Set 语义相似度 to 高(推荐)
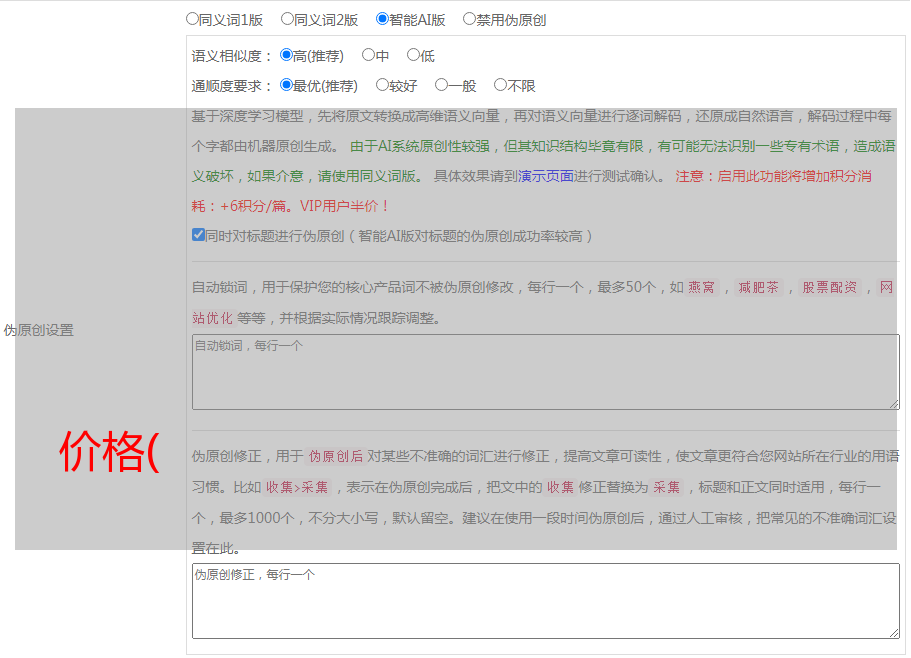 tap(287, 56)
